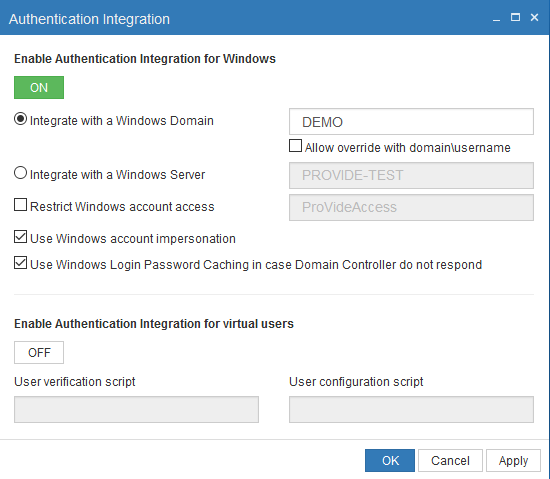Focus the User verification script field

coord(136,410)
